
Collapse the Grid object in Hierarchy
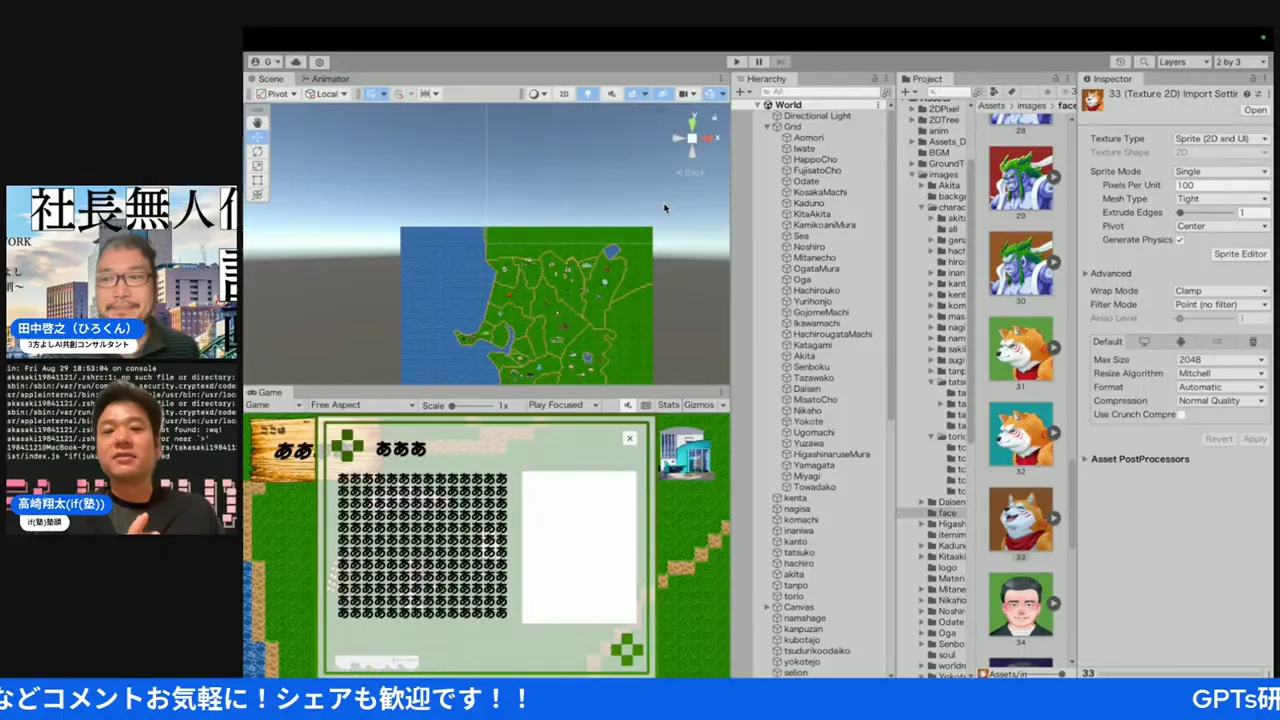[x=767, y=127]
